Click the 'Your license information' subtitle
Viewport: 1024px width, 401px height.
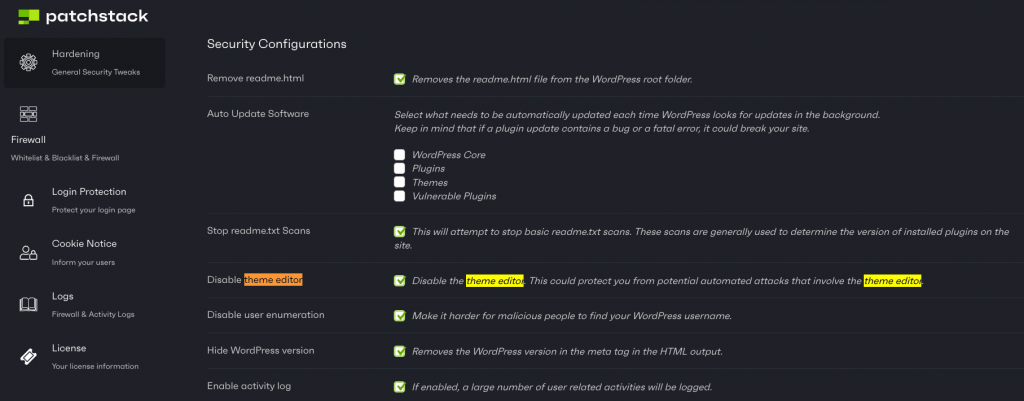pyautogui.click(x=95, y=366)
